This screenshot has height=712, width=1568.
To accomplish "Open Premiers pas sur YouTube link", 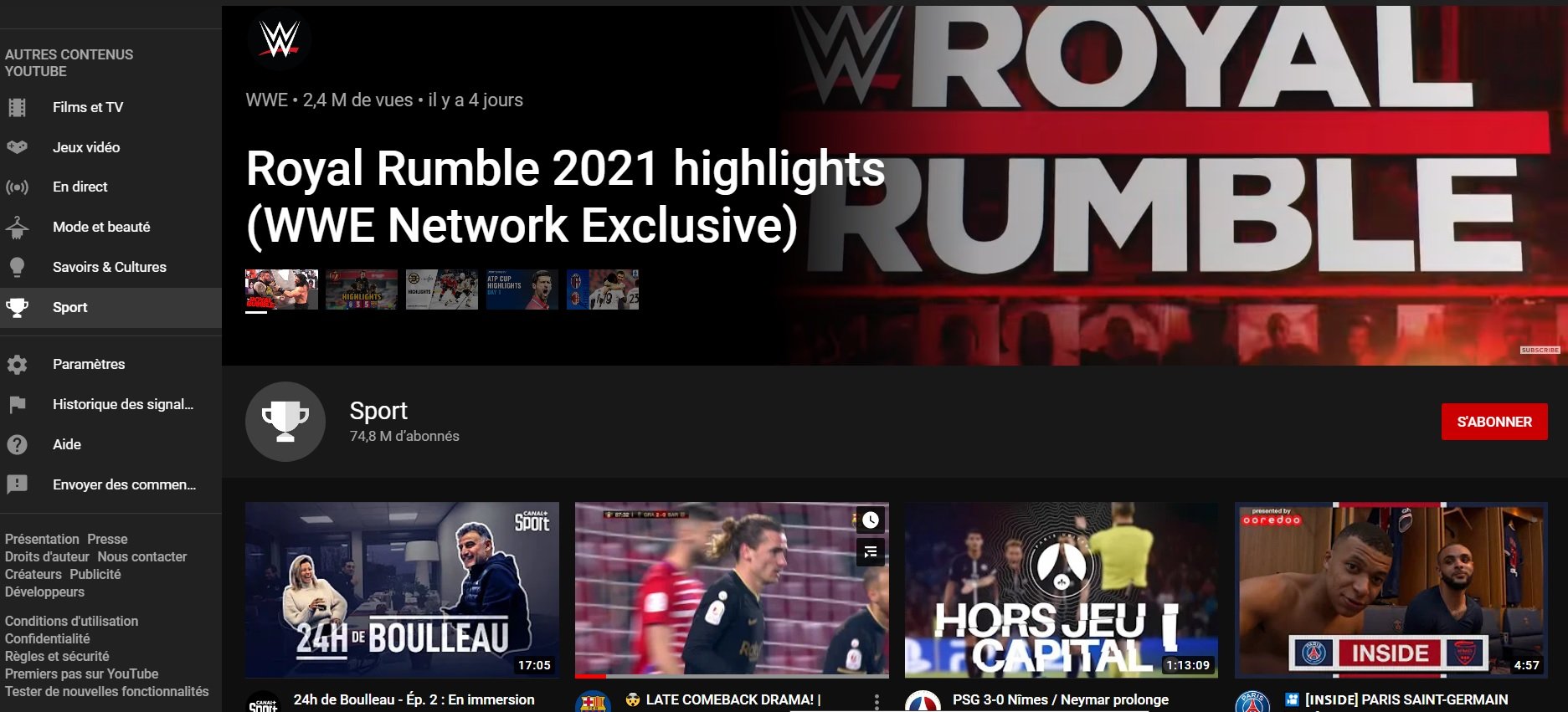I will [81, 674].
